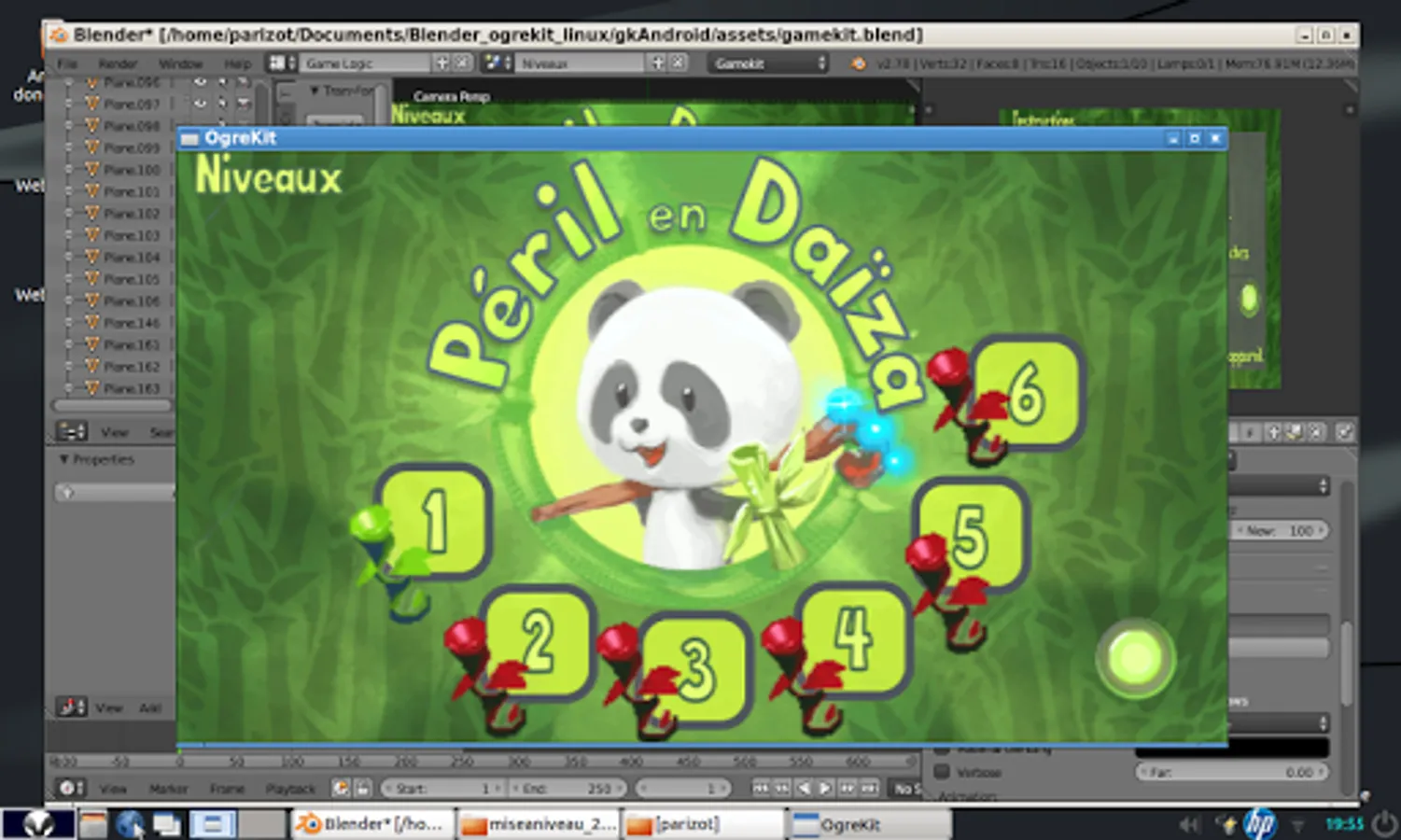
Task: Switch to parizot folder taskbar window
Action: (x=703, y=824)
